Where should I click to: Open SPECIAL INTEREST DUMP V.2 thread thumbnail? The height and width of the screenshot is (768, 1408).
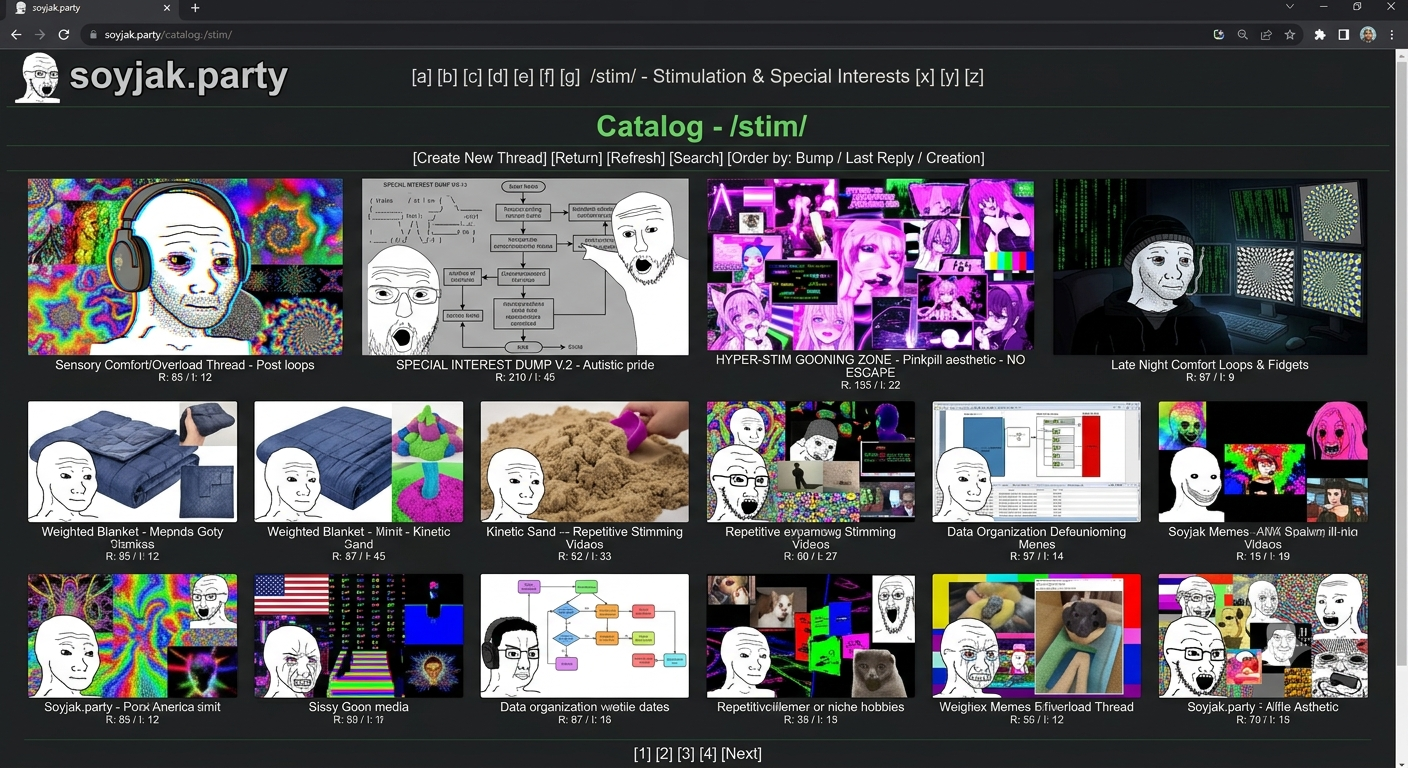click(x=525, y=267)
